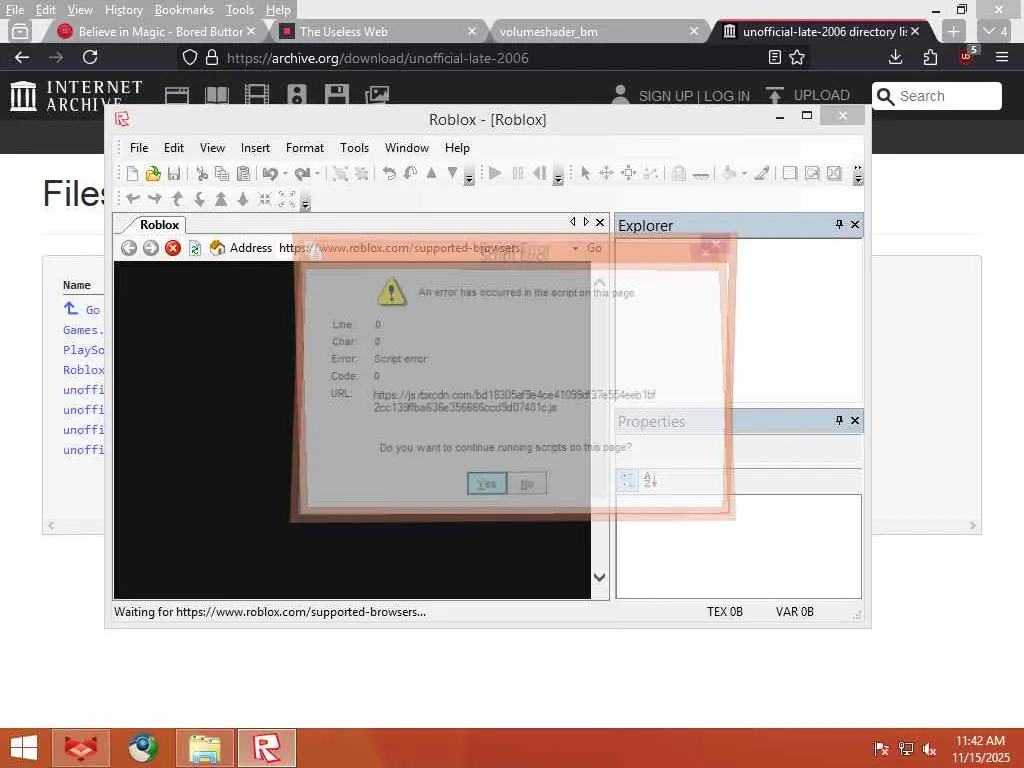The height and width of the screenshot is (768, 1024).
Task: Click the embedded browser Home icon
Action: pos(217,248)
